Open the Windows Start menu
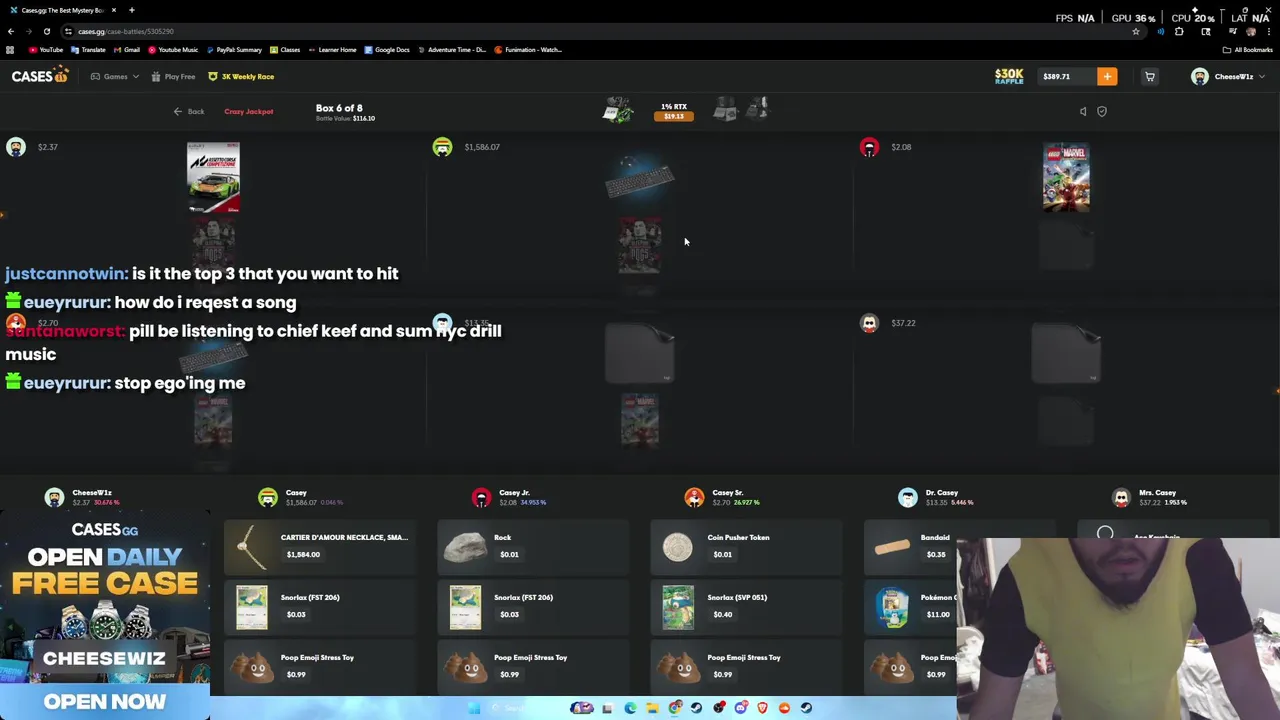The height and width of the screenshot is (720, 1280). [474, 708]
